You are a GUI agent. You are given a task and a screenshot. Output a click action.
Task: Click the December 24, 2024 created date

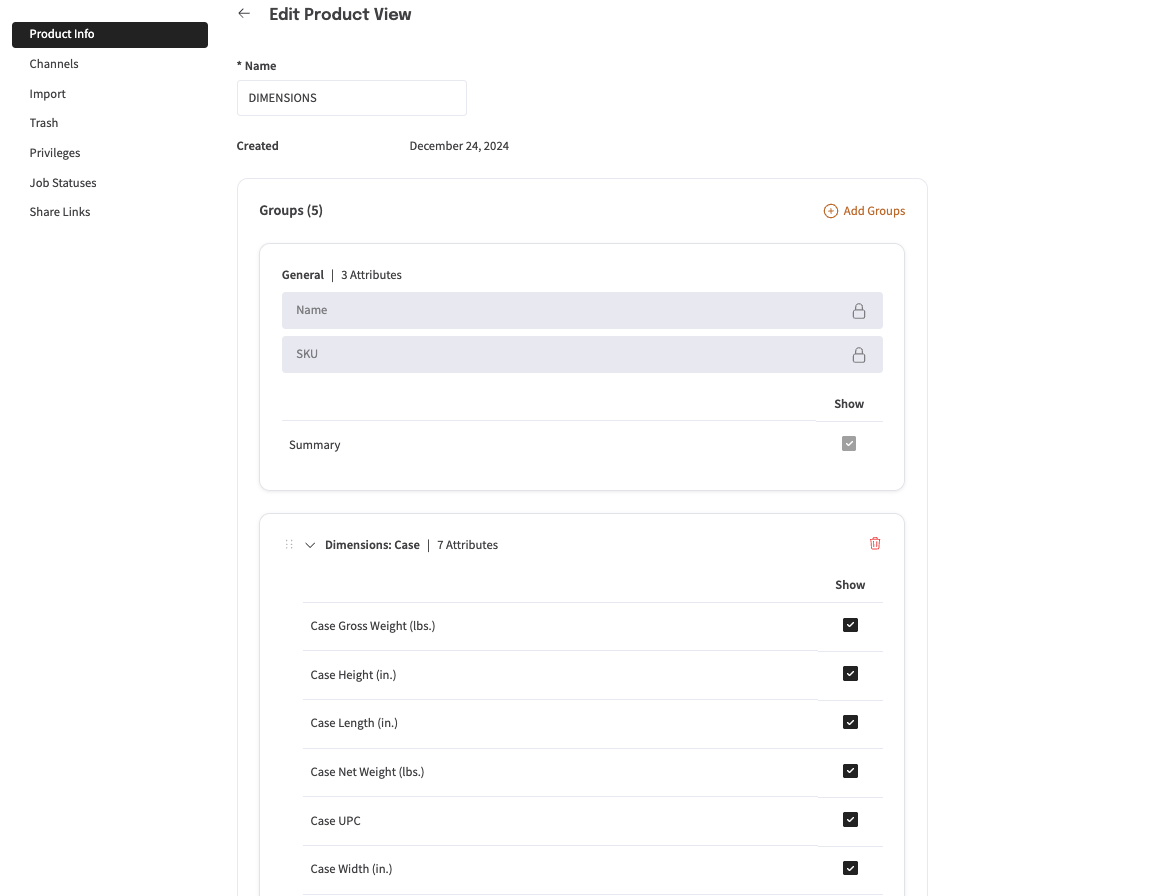[459, 146]
